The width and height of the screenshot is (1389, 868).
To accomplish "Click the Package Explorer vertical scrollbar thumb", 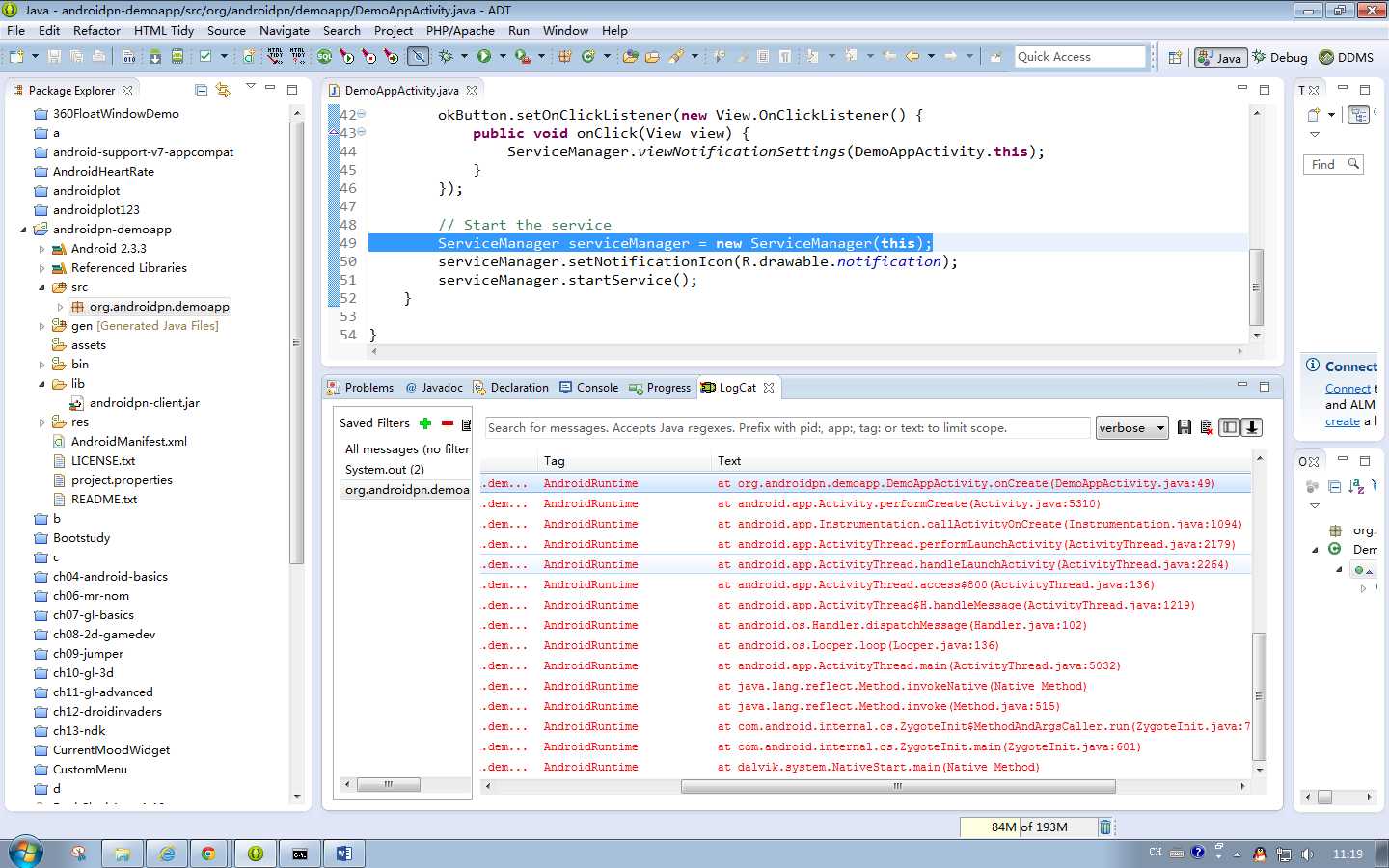I will [x=296, y=342].
